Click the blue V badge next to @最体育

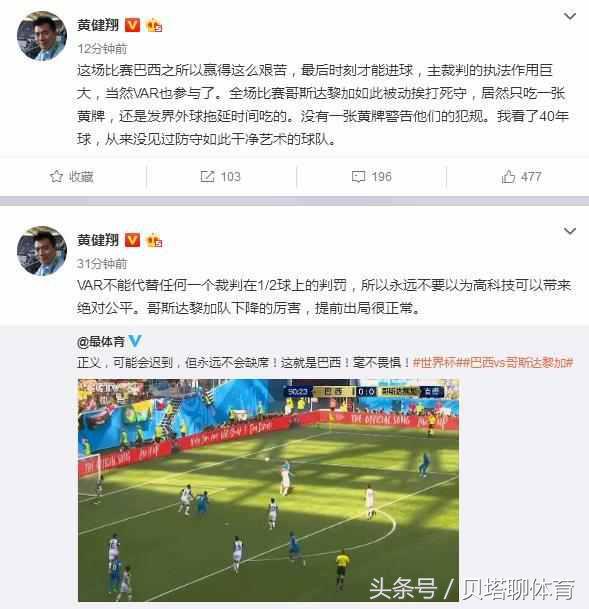tap(135, 341)
